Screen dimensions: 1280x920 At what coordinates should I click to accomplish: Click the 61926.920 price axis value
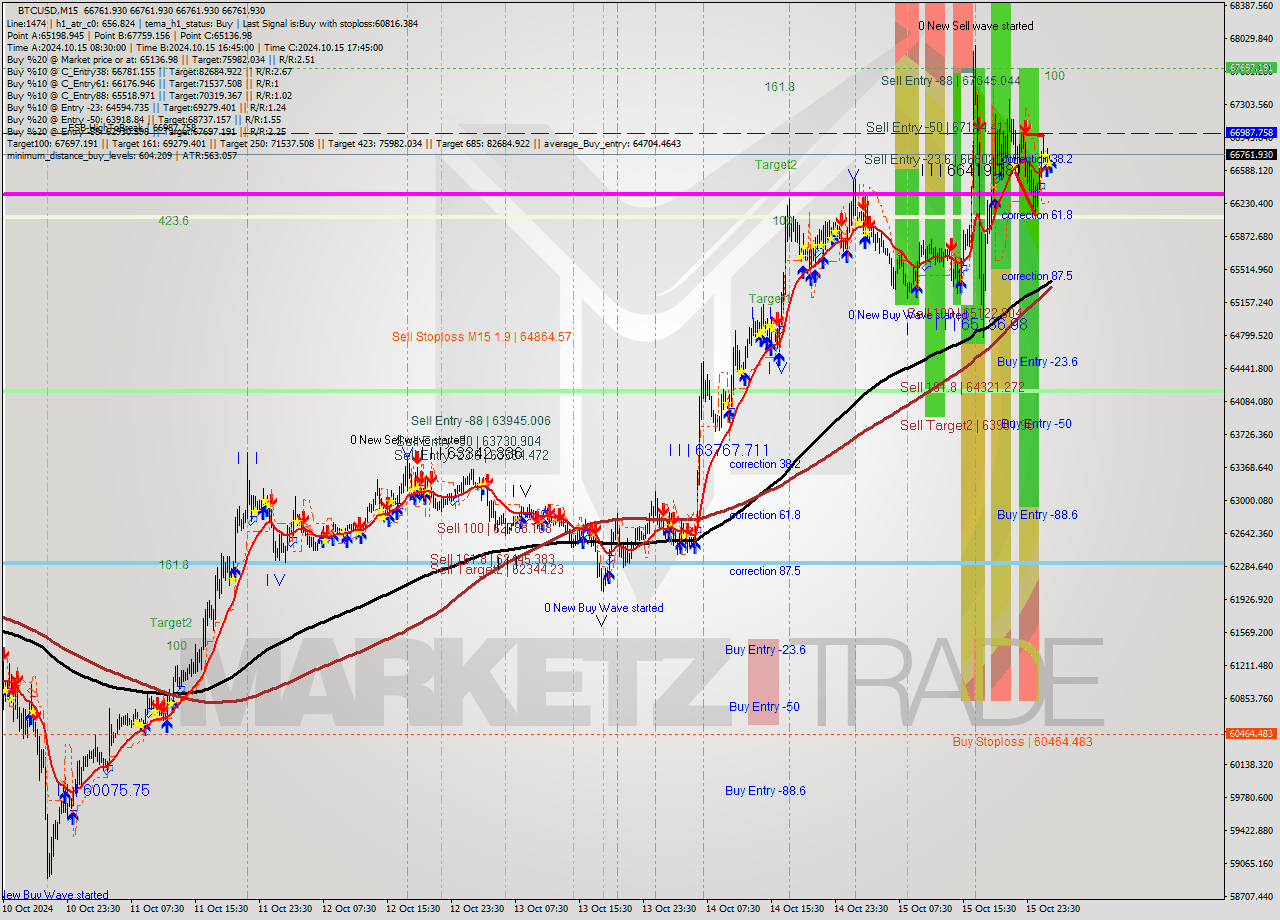[x=1250, y=600]
